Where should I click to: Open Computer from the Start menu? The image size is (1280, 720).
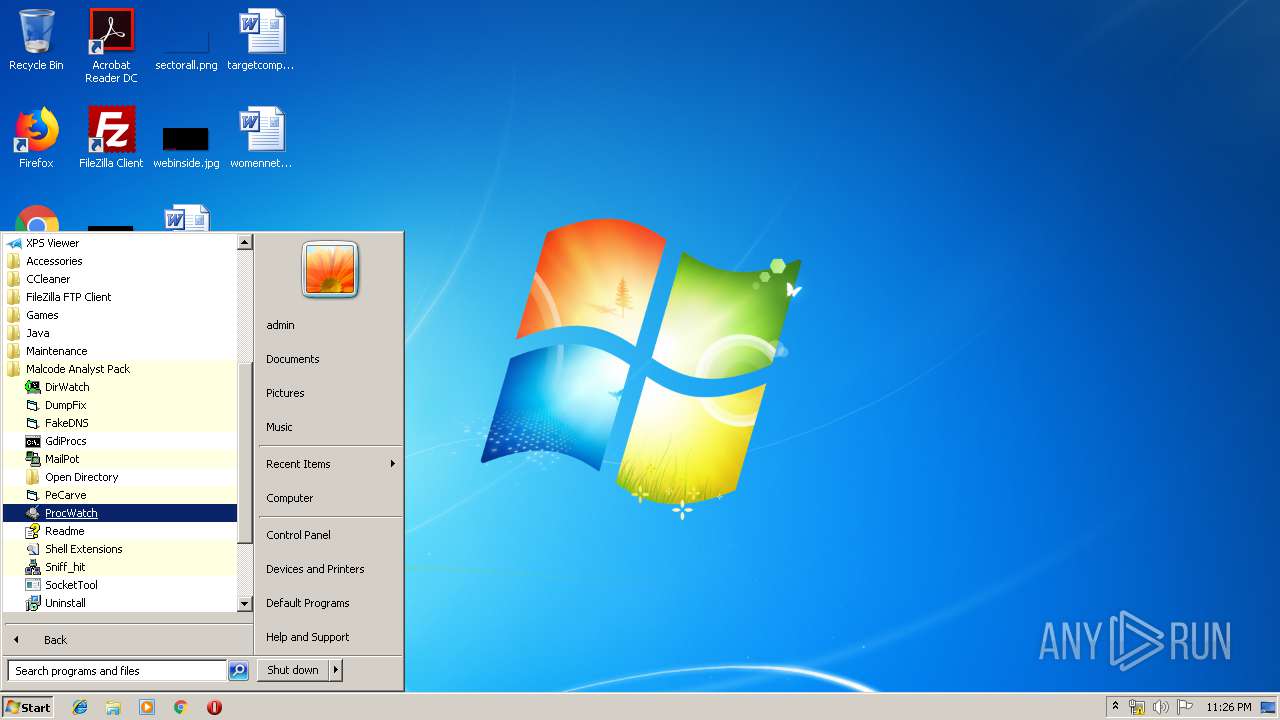tap(330, 498)
